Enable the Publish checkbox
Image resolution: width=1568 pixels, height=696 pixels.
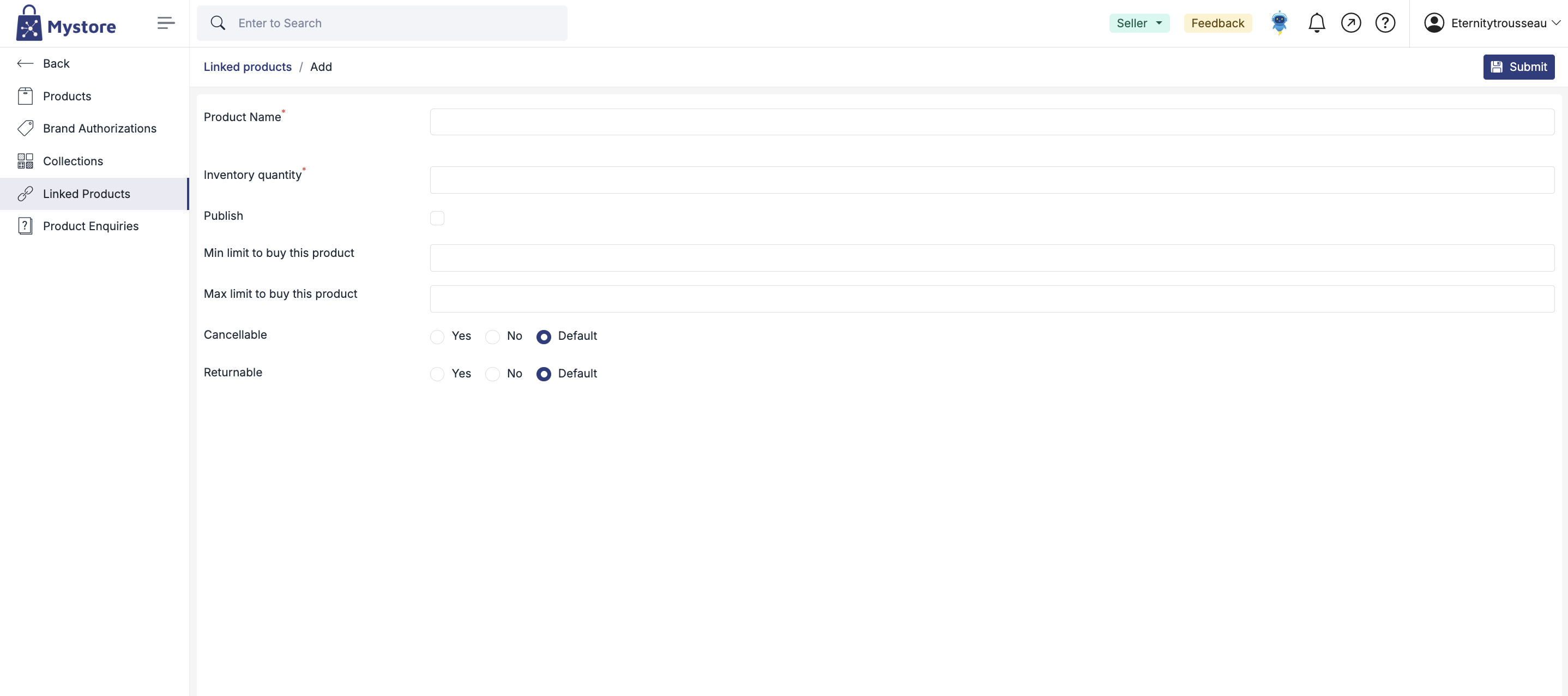pos(437,218)
